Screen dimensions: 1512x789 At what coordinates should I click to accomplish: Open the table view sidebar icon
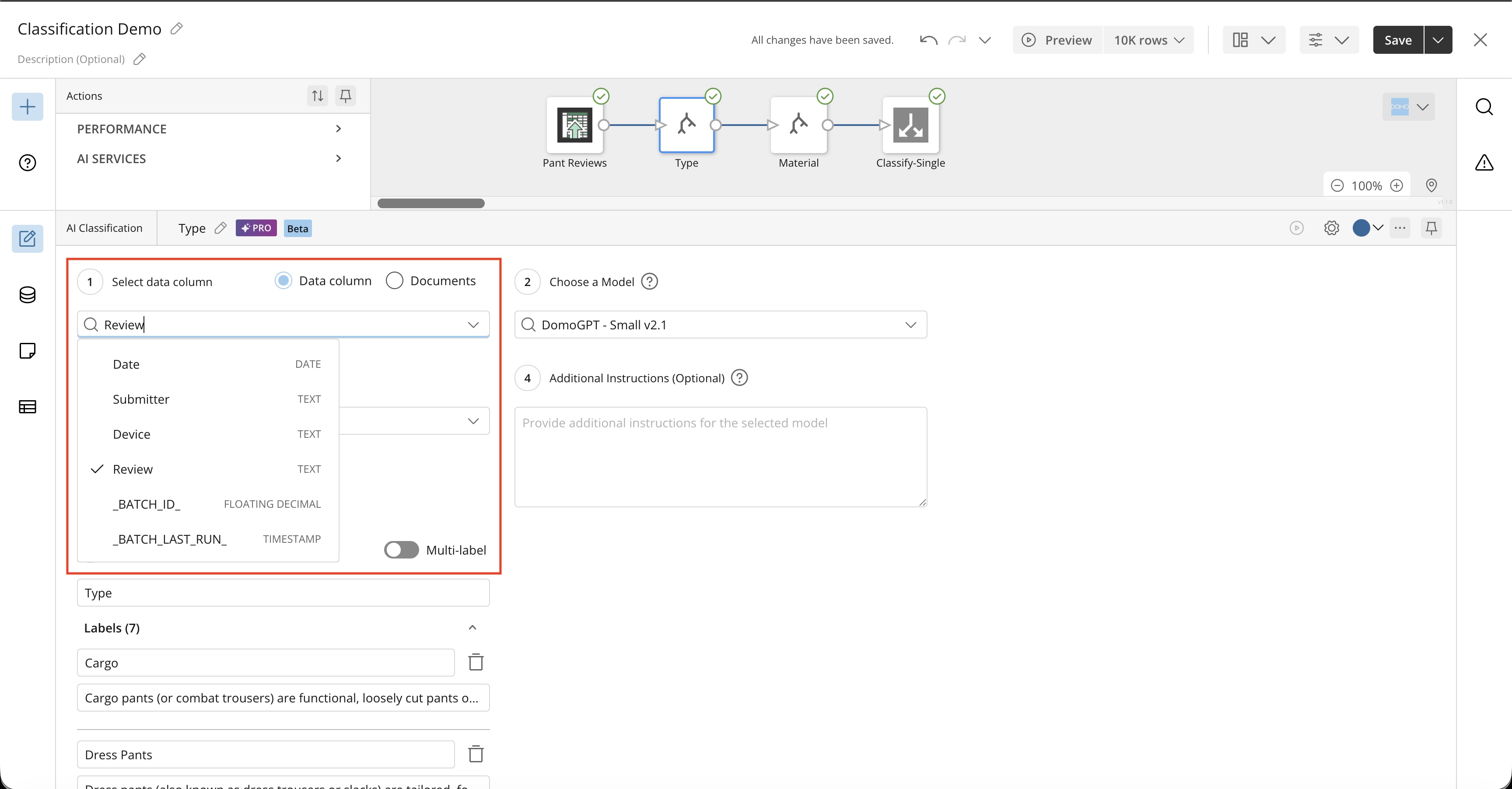[28, 406]
